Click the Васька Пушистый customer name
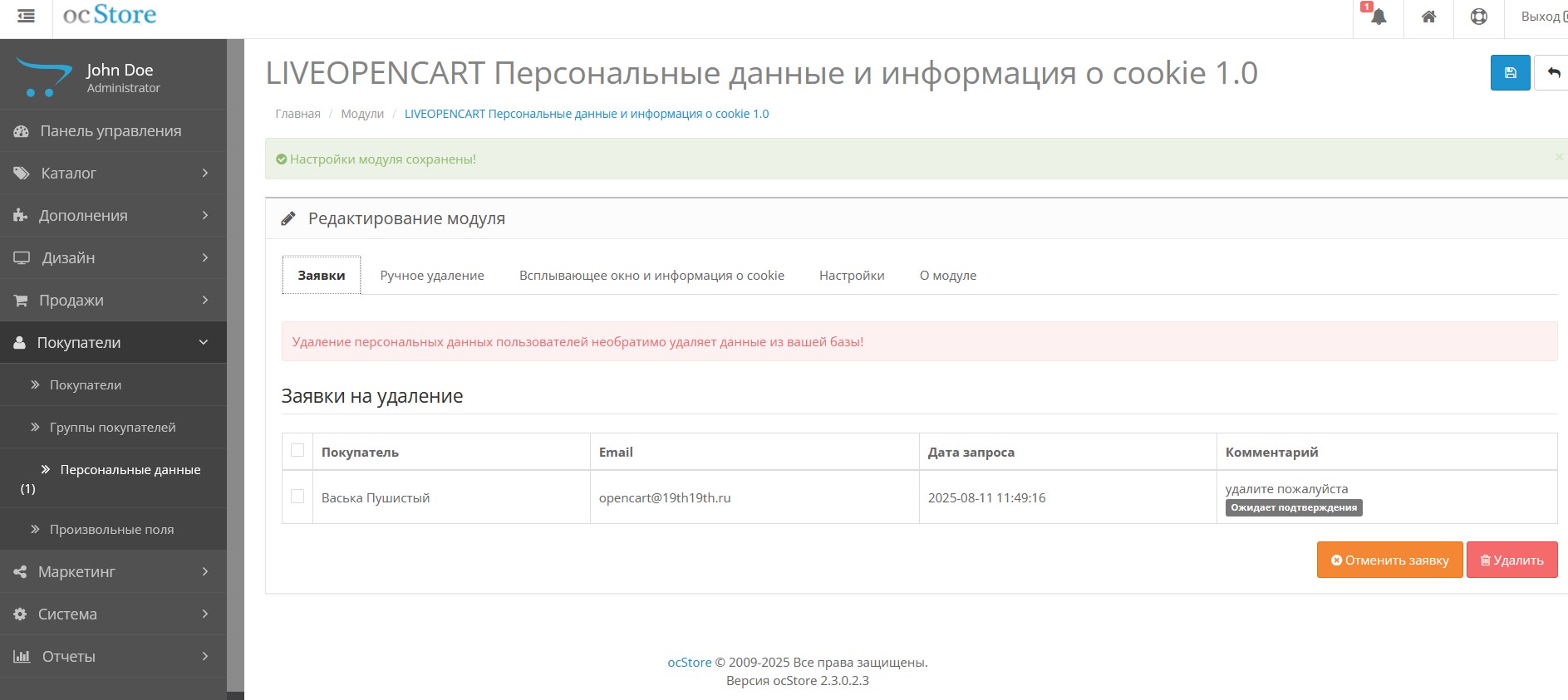This screenshot has width=1568, height=700. click(376, 497)
